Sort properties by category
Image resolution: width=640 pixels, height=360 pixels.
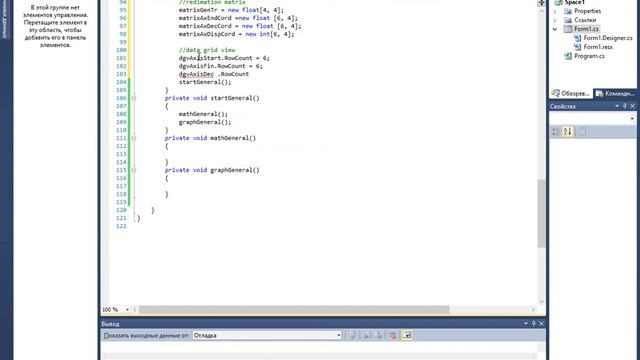click(x=556, y=131)
